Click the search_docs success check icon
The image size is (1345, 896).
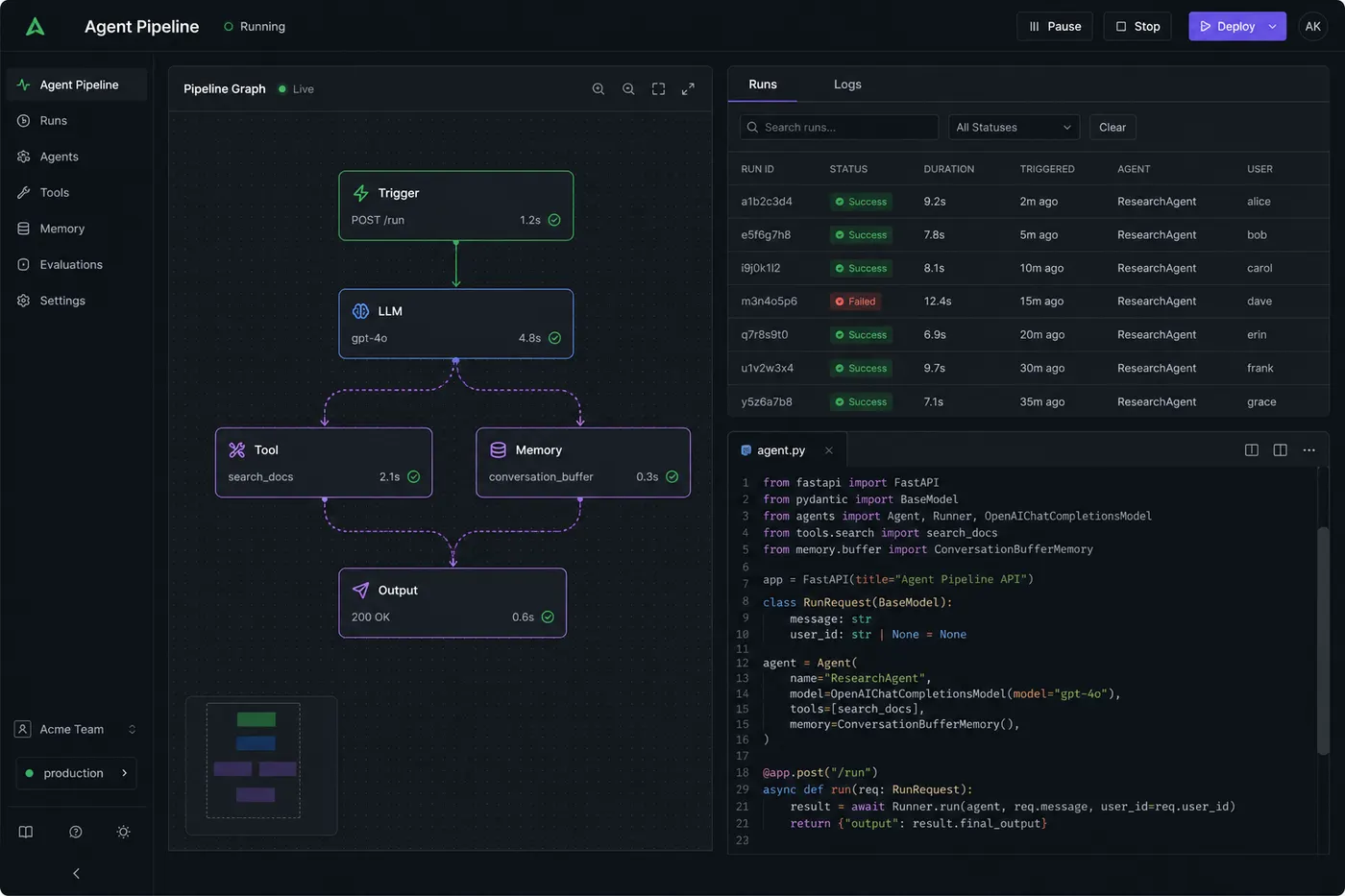tap(414, 476)
